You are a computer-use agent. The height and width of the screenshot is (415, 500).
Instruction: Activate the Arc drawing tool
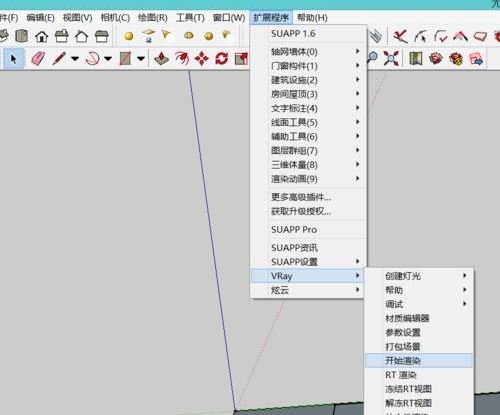(92, 59)
